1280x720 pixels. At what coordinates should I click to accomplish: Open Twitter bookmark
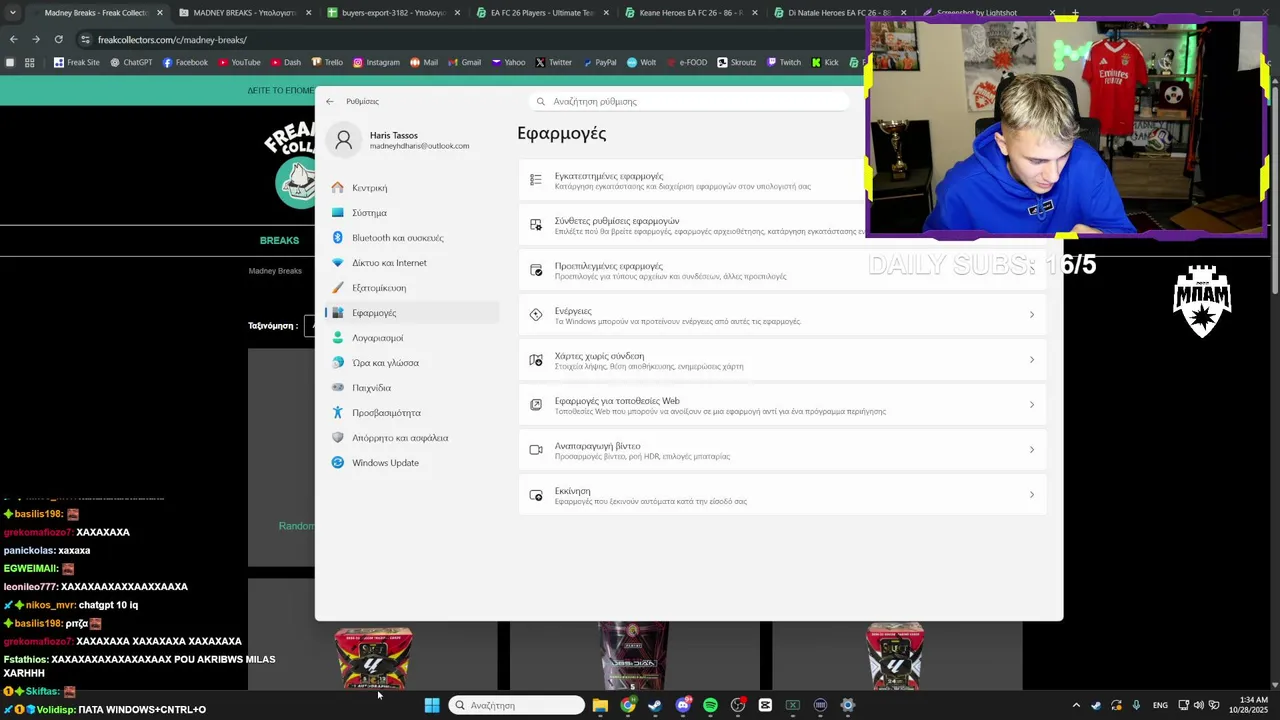pos(553,62)
